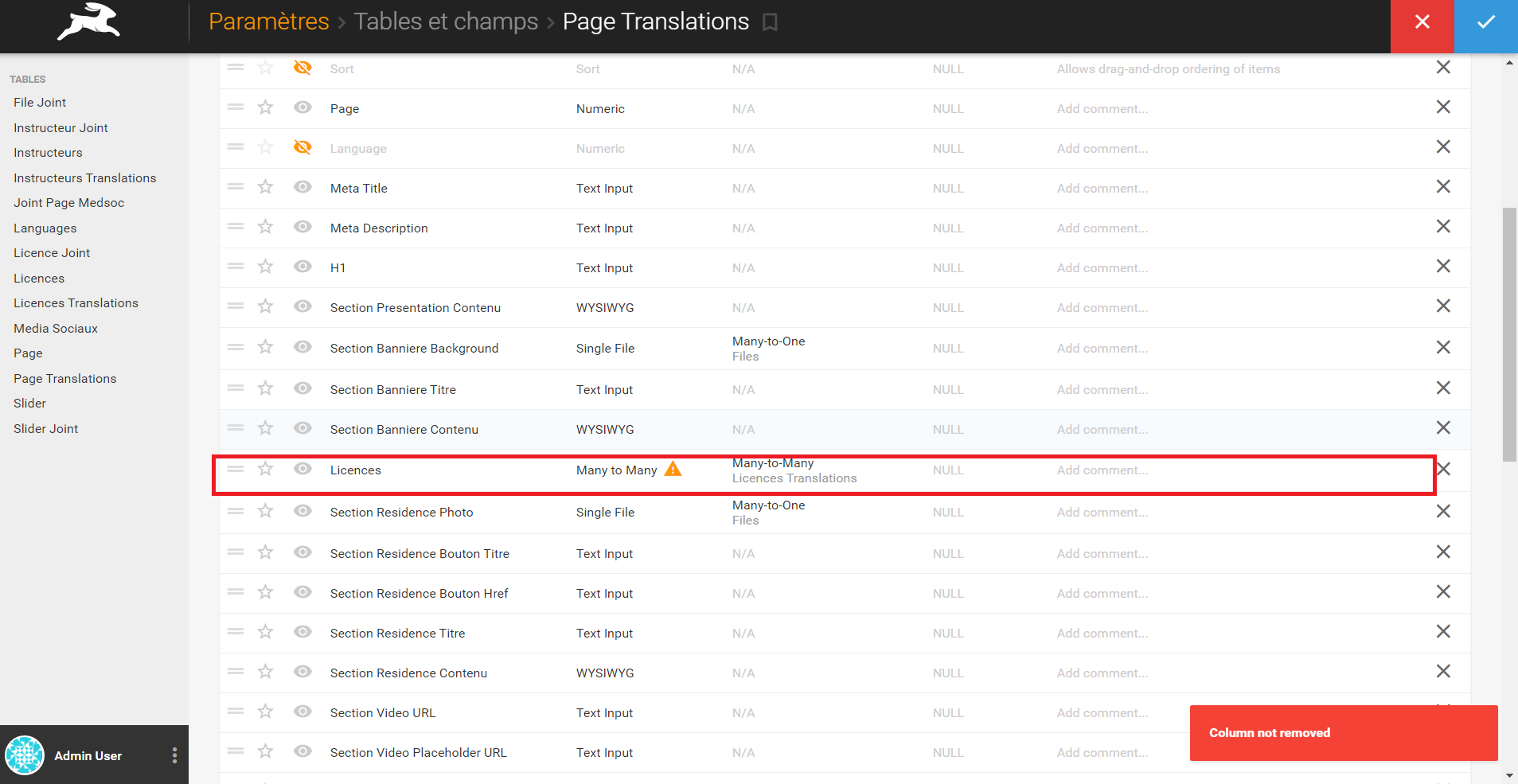Star the H1 field
The height and width of the screenshot is (784, 1518).
265,267
